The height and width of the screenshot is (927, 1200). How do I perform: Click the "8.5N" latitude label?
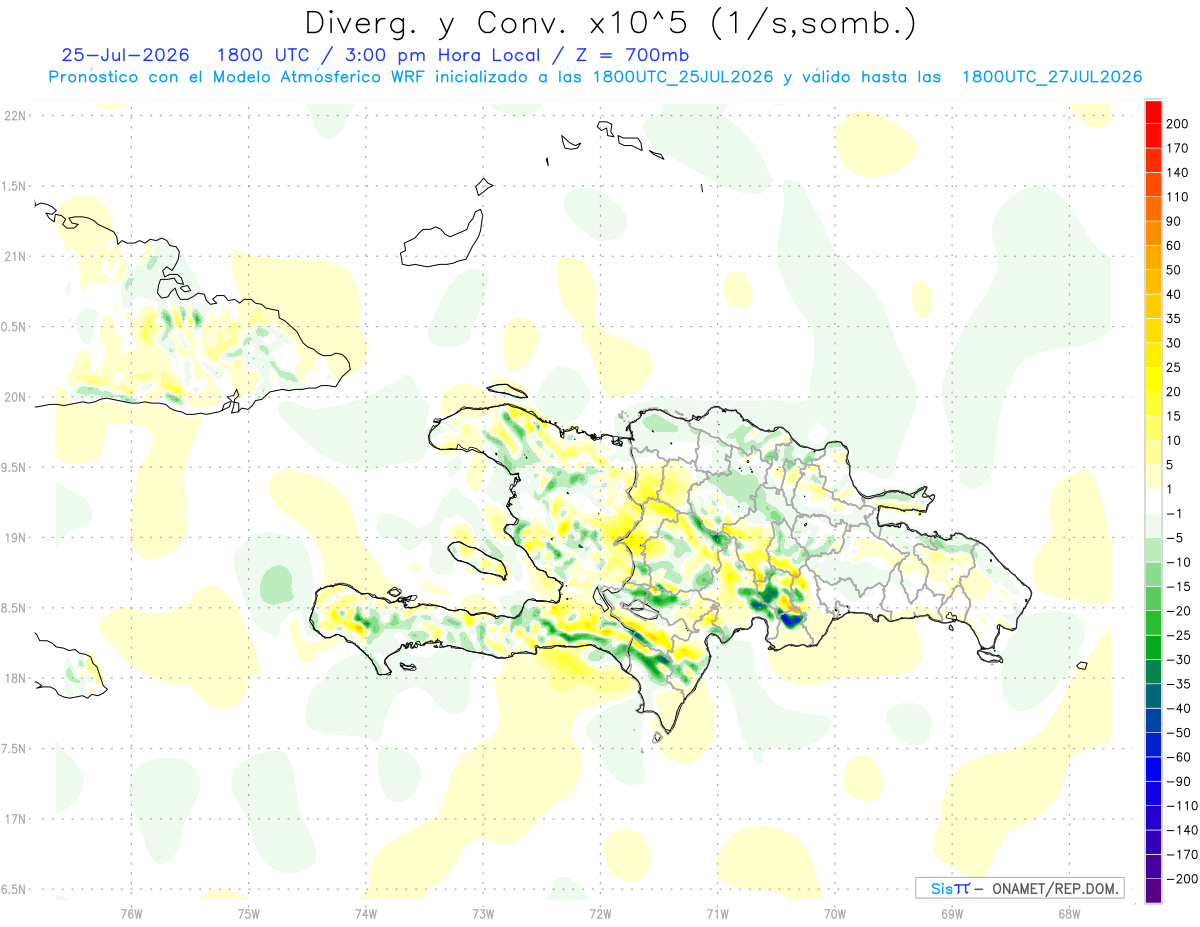click(13, 608)
